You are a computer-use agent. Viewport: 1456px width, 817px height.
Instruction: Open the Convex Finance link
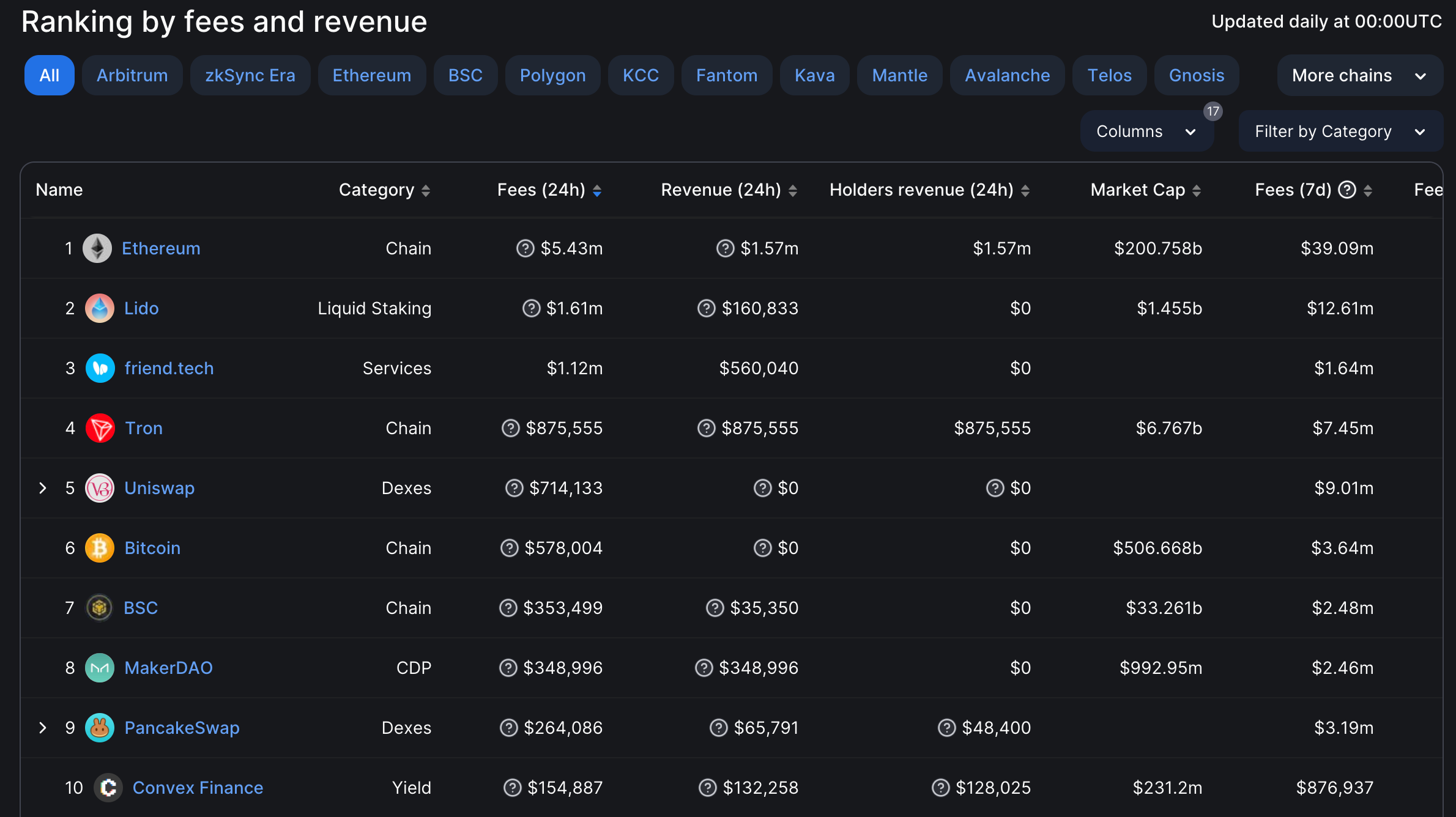pyautogui.click(x=198, y=788)
